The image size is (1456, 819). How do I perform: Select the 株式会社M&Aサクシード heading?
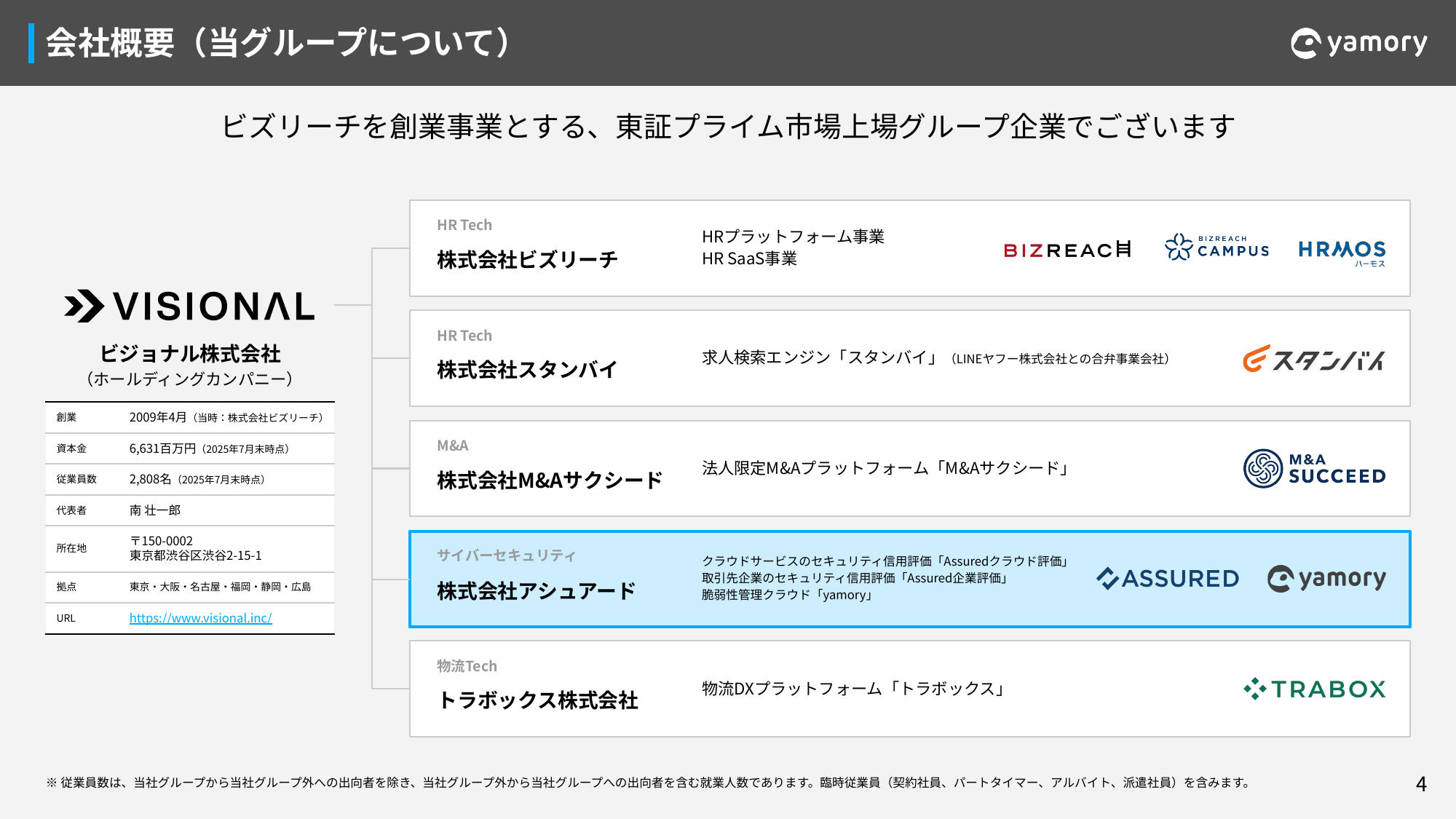coord(550,480)
